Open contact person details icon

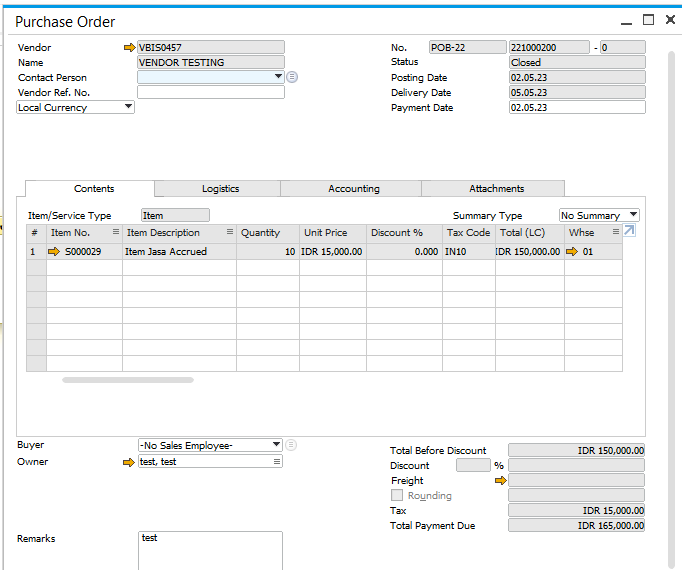(292, 77)
